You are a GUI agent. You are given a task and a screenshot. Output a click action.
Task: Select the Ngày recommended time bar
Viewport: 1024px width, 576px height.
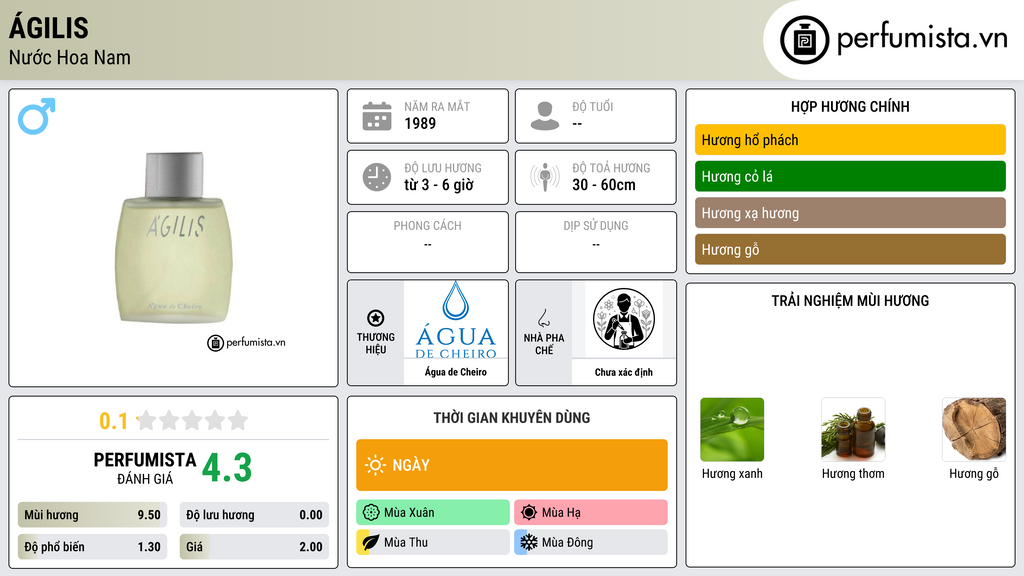coord(512,465)
